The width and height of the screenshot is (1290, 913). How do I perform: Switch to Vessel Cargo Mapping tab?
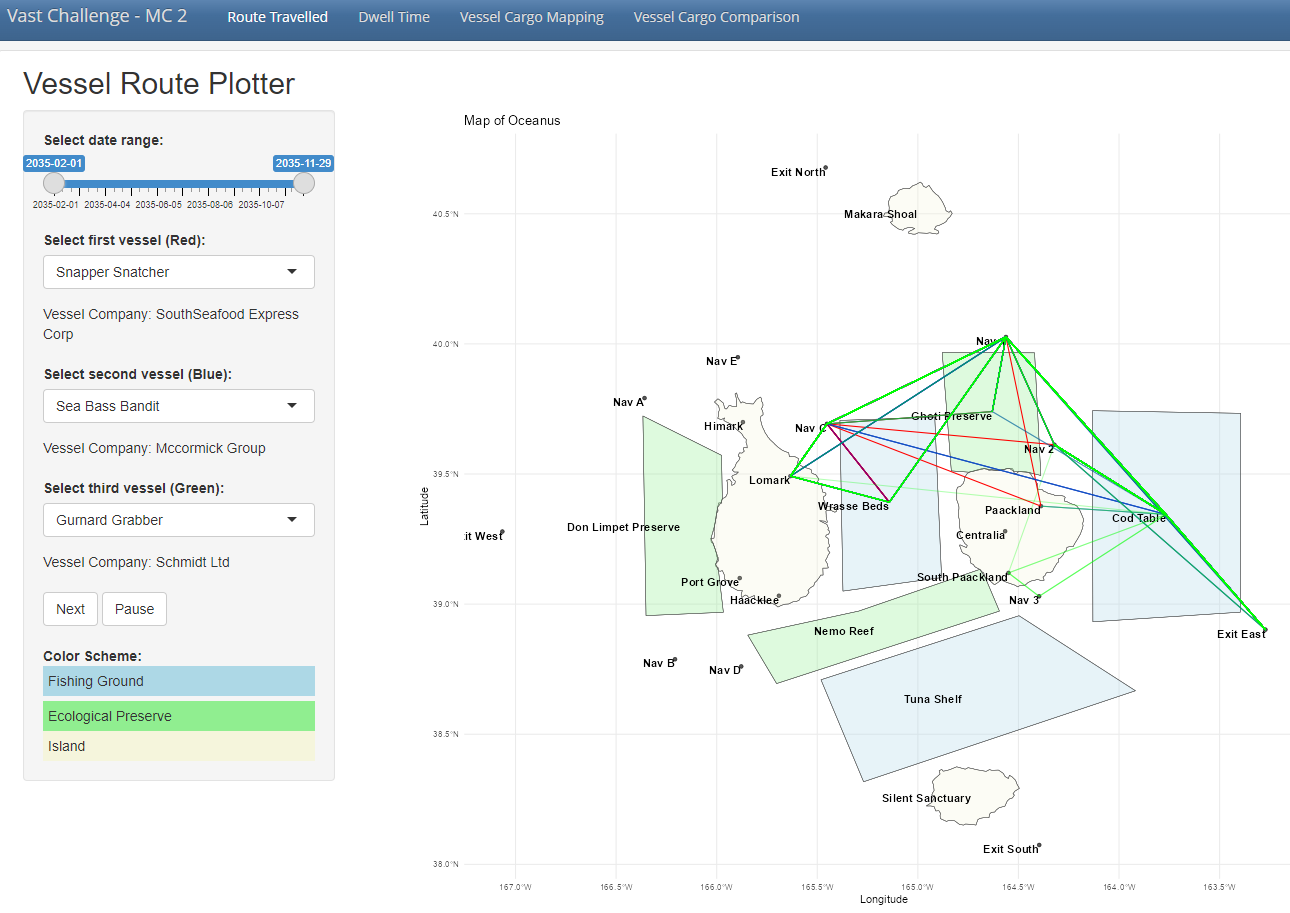coord(531,17)
